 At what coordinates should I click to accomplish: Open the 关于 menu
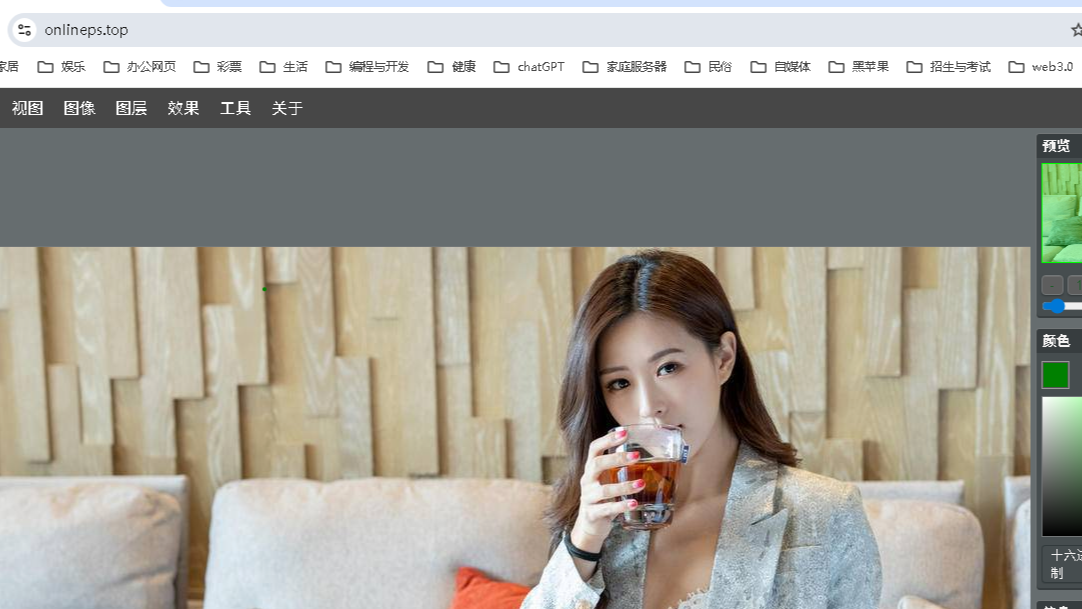287,108
